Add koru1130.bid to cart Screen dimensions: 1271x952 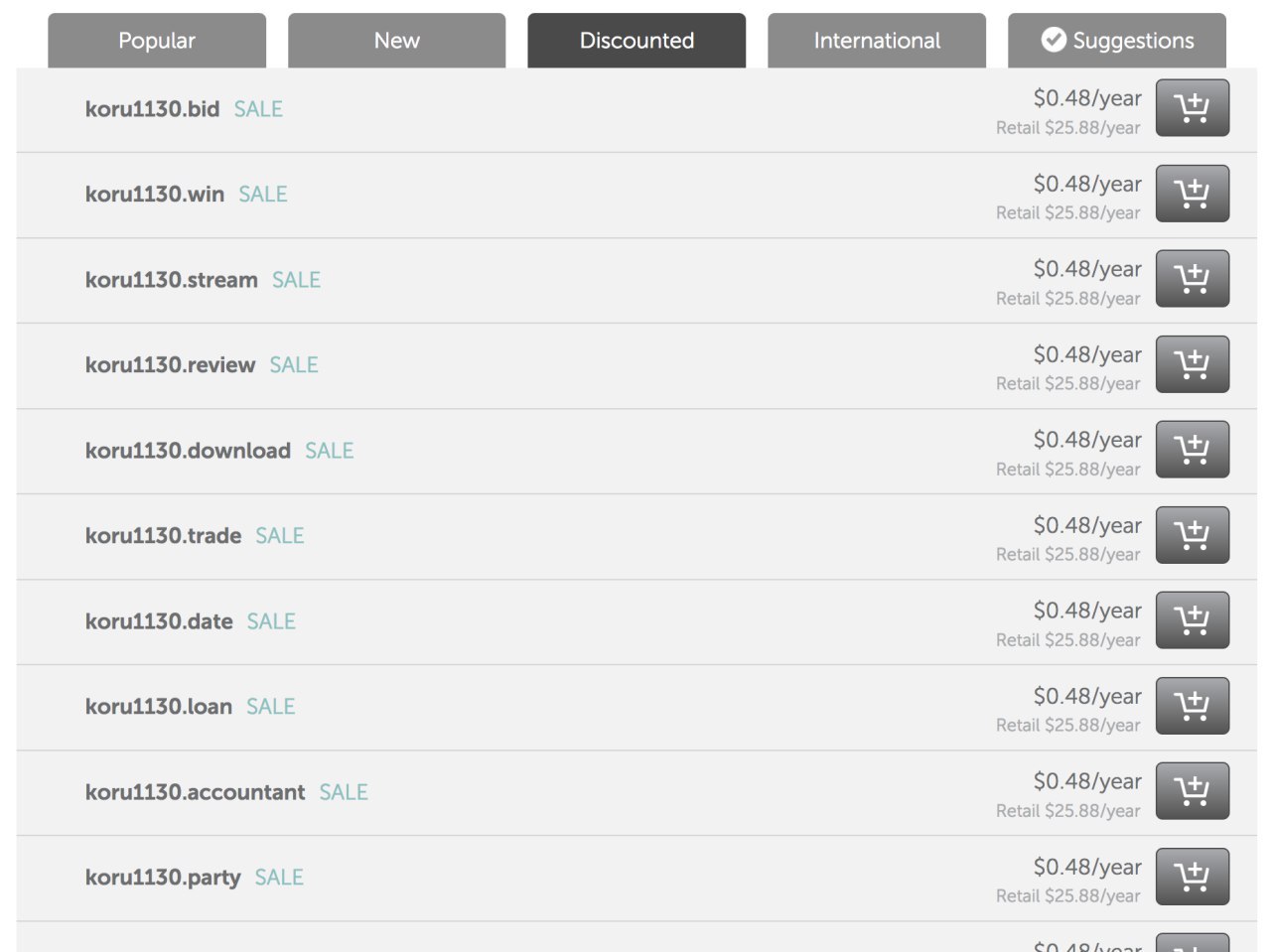pos(1193,108)
